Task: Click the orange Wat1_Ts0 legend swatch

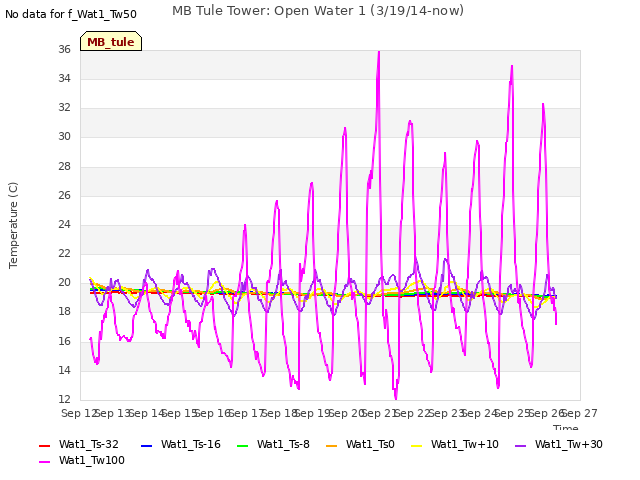Action: [331, 446]
